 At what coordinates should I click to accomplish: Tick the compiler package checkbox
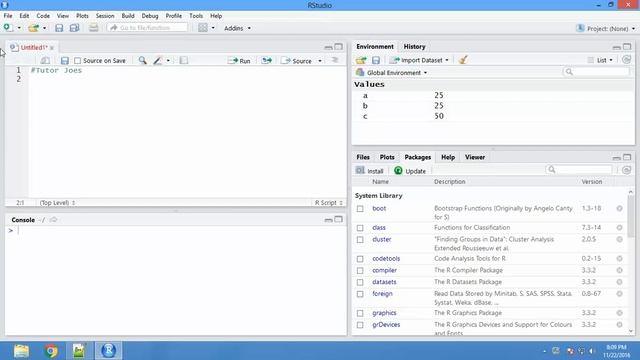360,271
